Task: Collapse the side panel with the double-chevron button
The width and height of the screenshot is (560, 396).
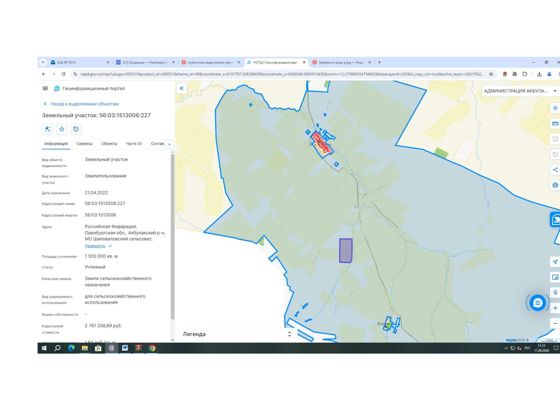Action: (181, 88)
